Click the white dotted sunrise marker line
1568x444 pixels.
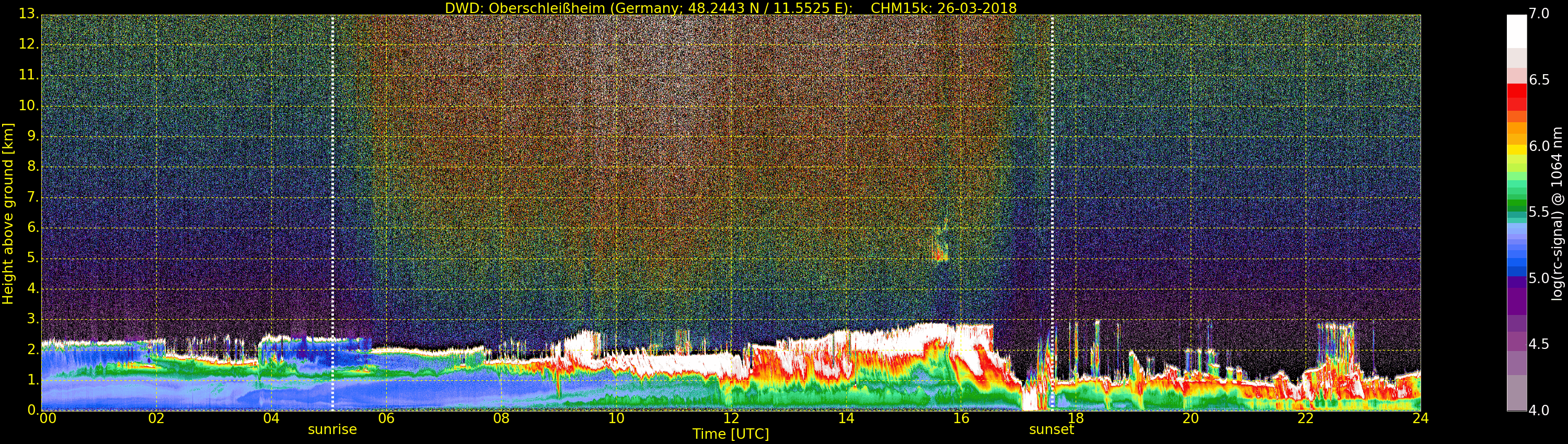point(332,213)
